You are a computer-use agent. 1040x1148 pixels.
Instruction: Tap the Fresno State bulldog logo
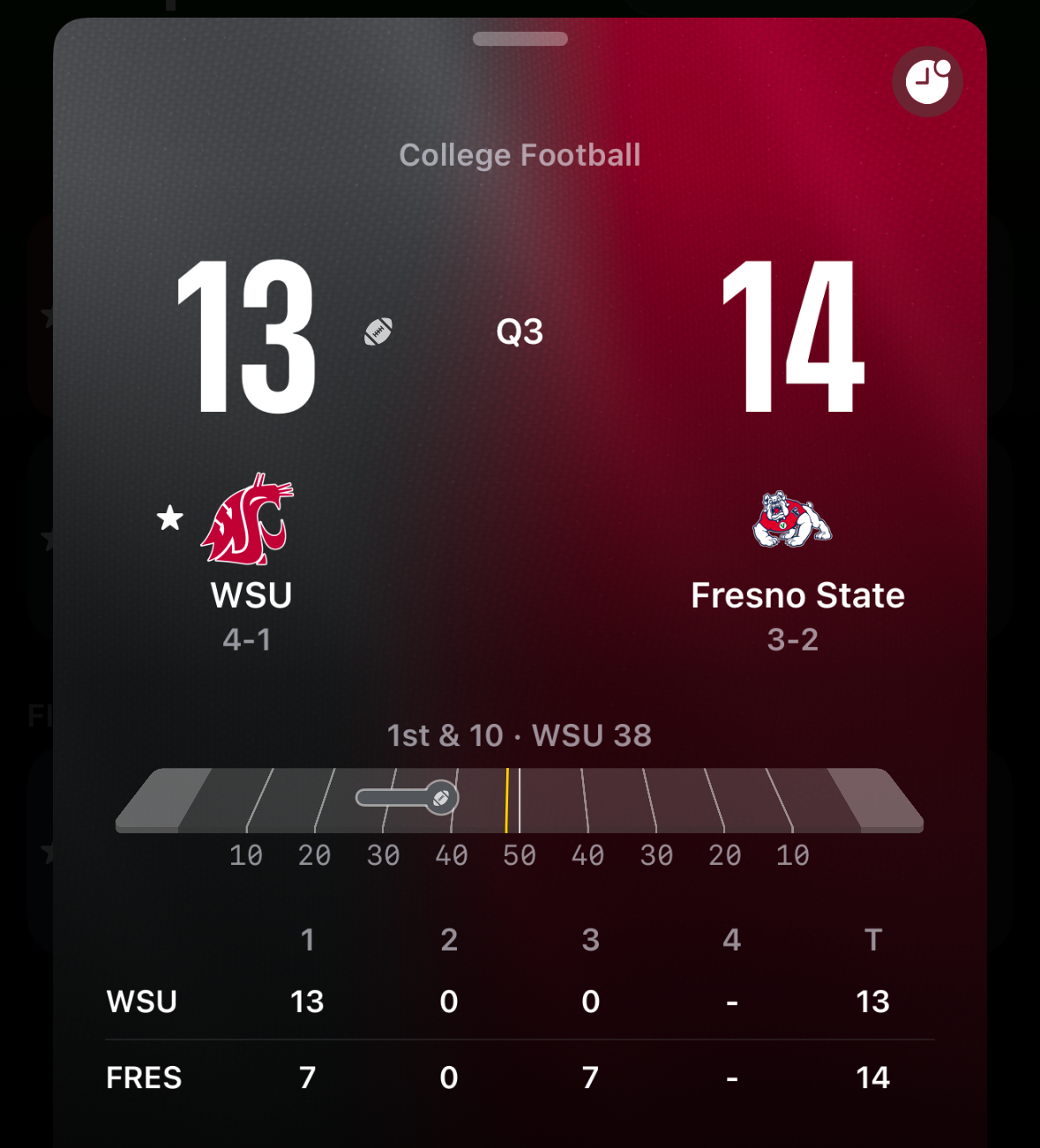[x=792, y=518]
